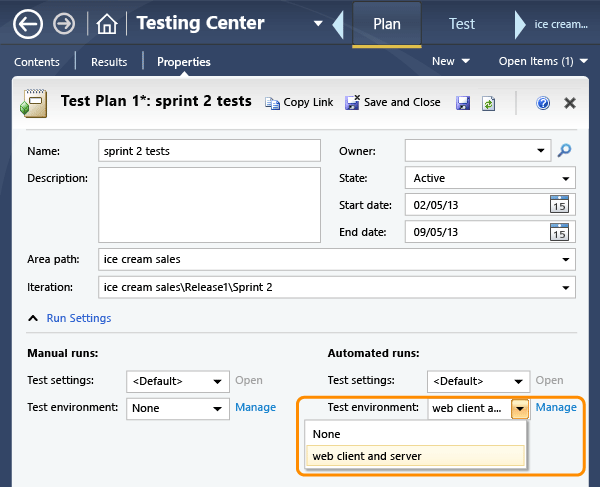
Task: Click the Copy Link button
Action: click(x=299, y=102)
